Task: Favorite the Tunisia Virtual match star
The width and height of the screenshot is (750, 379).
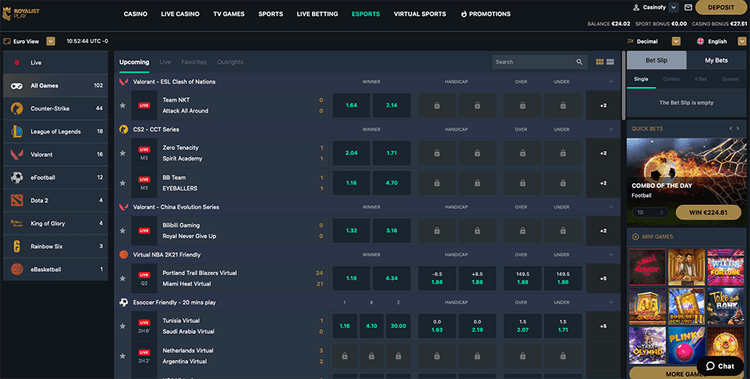Action: tap(123, 326)
